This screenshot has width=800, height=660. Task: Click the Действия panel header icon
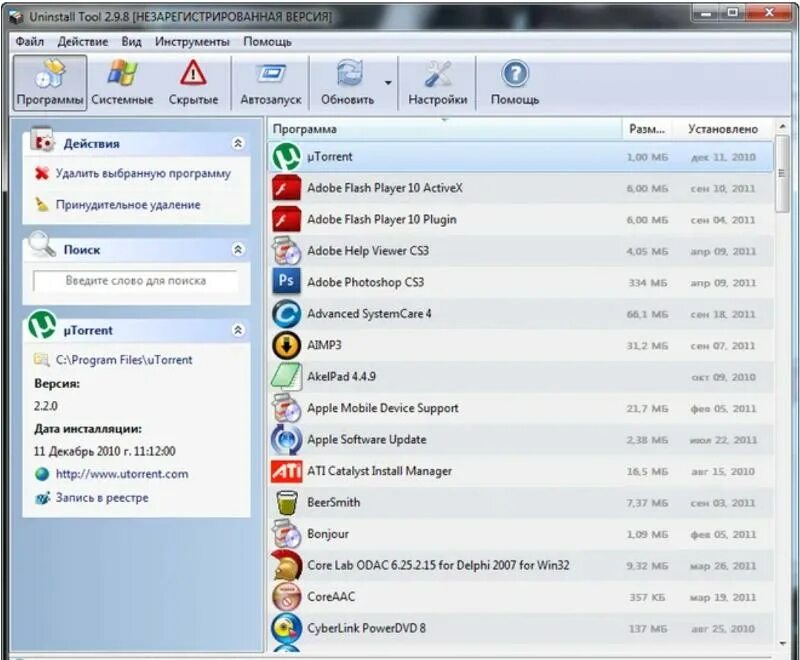[42, 141]
